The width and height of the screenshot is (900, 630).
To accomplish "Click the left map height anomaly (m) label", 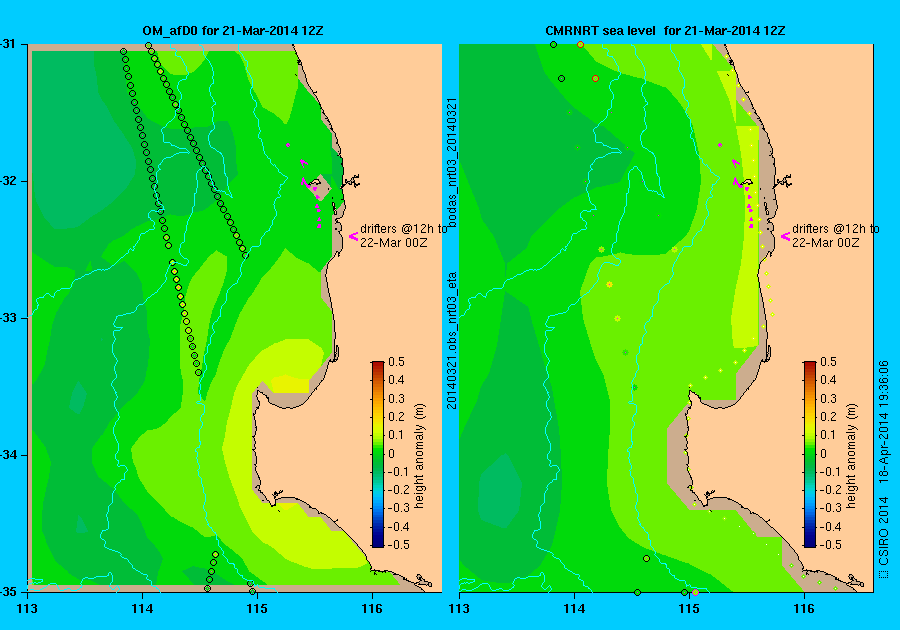I will point(420,456).
